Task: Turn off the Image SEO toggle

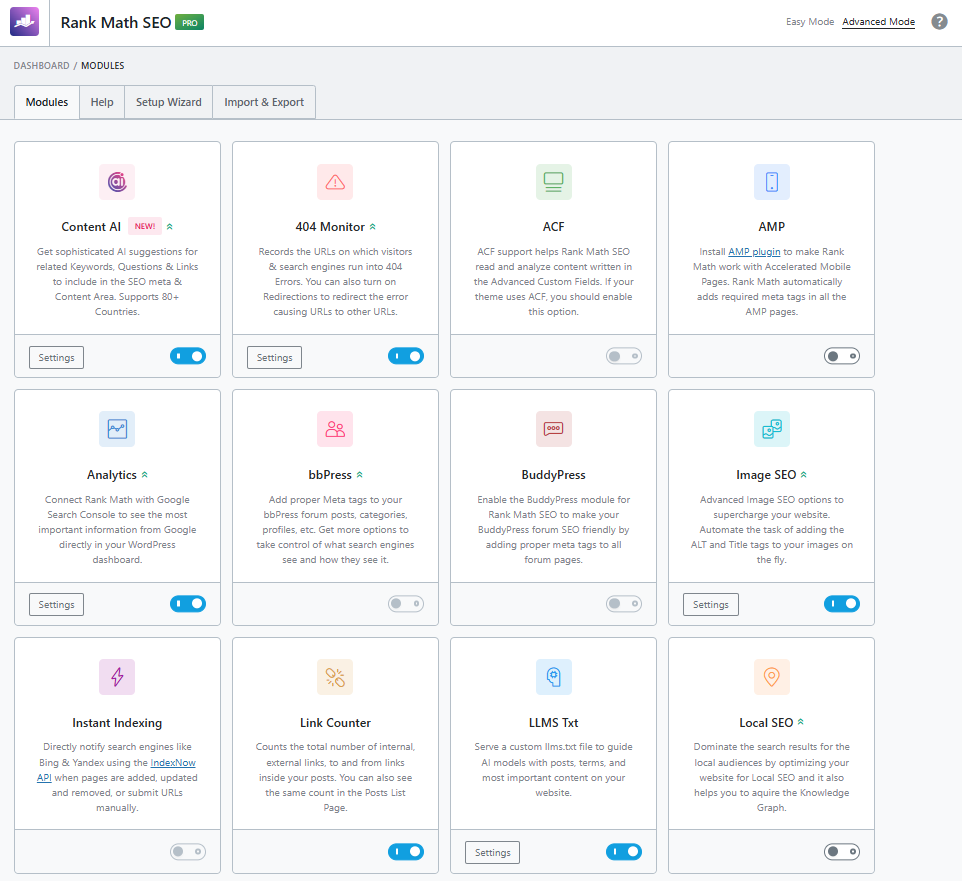Action: click(x=842, y=604)
